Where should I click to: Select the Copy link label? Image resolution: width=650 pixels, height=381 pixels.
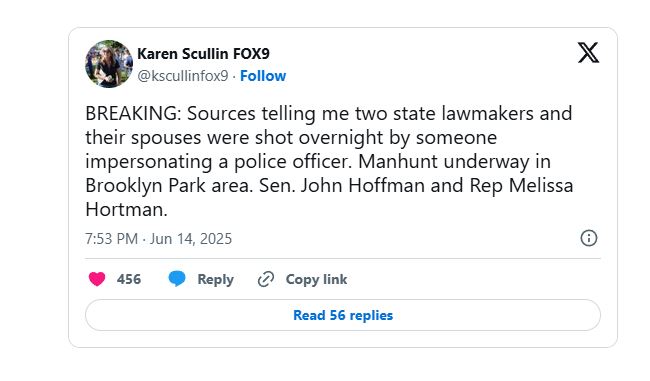point(316,279)
